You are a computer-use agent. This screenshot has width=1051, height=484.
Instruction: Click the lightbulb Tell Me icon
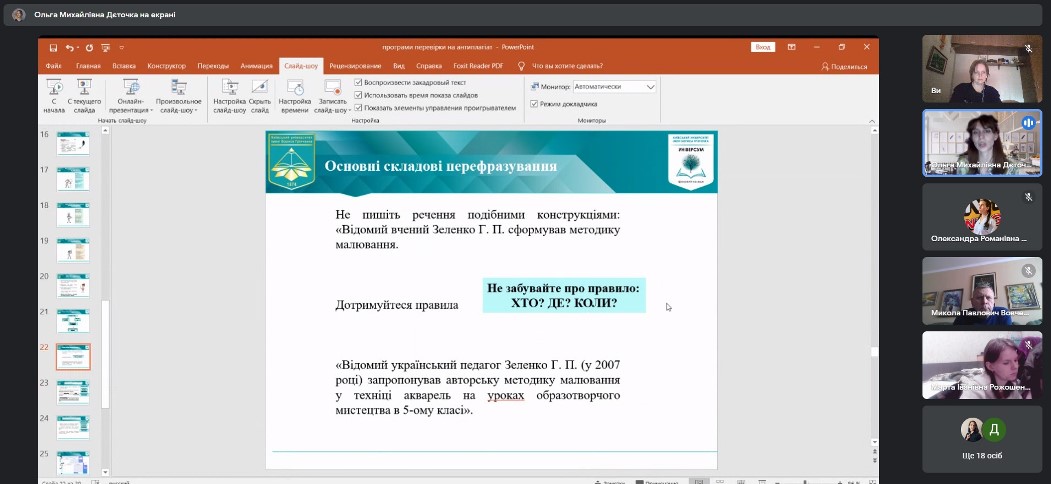(521, 66)
